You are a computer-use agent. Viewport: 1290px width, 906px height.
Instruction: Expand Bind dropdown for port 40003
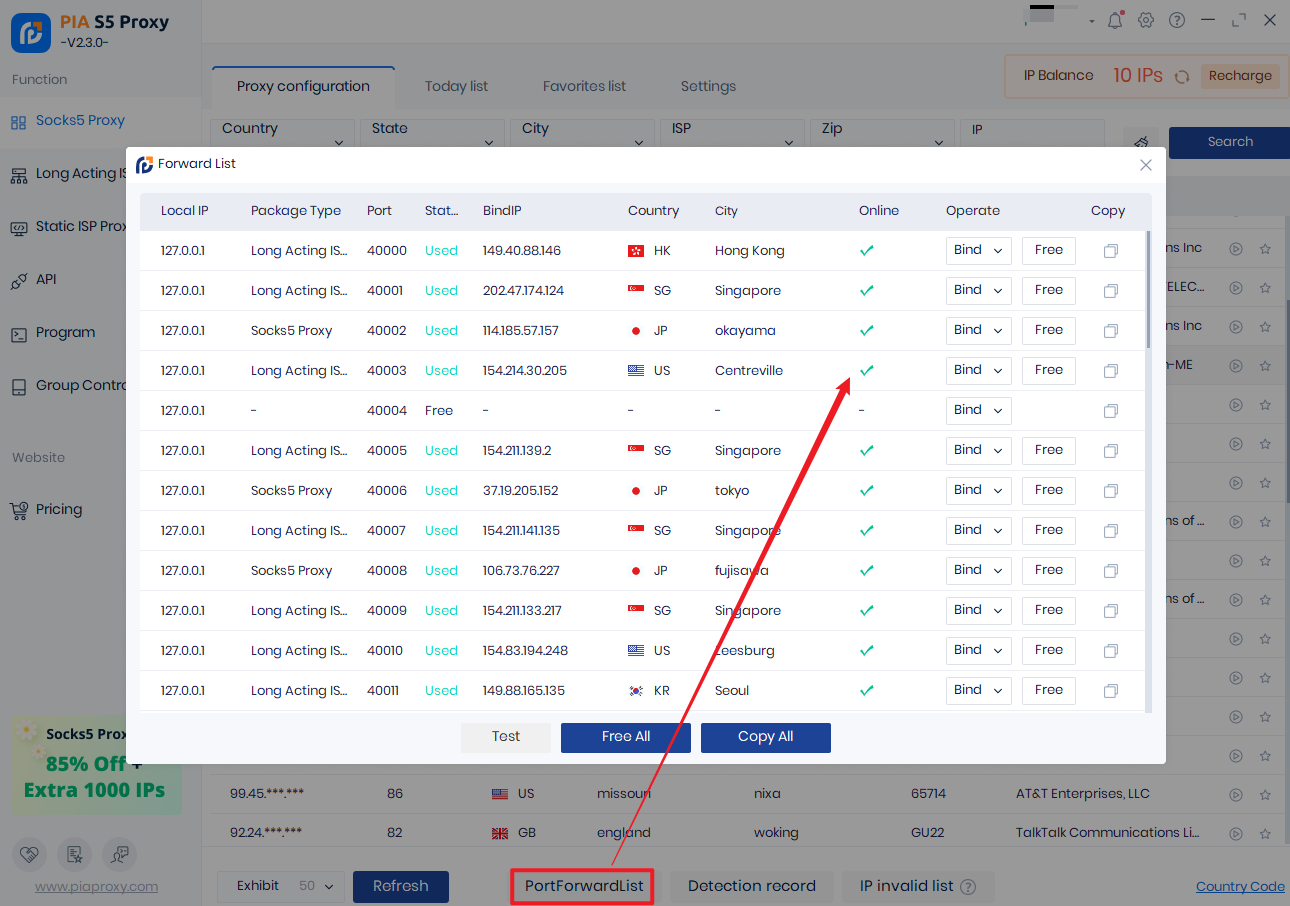pyautogui.click(x=978, y=370)
